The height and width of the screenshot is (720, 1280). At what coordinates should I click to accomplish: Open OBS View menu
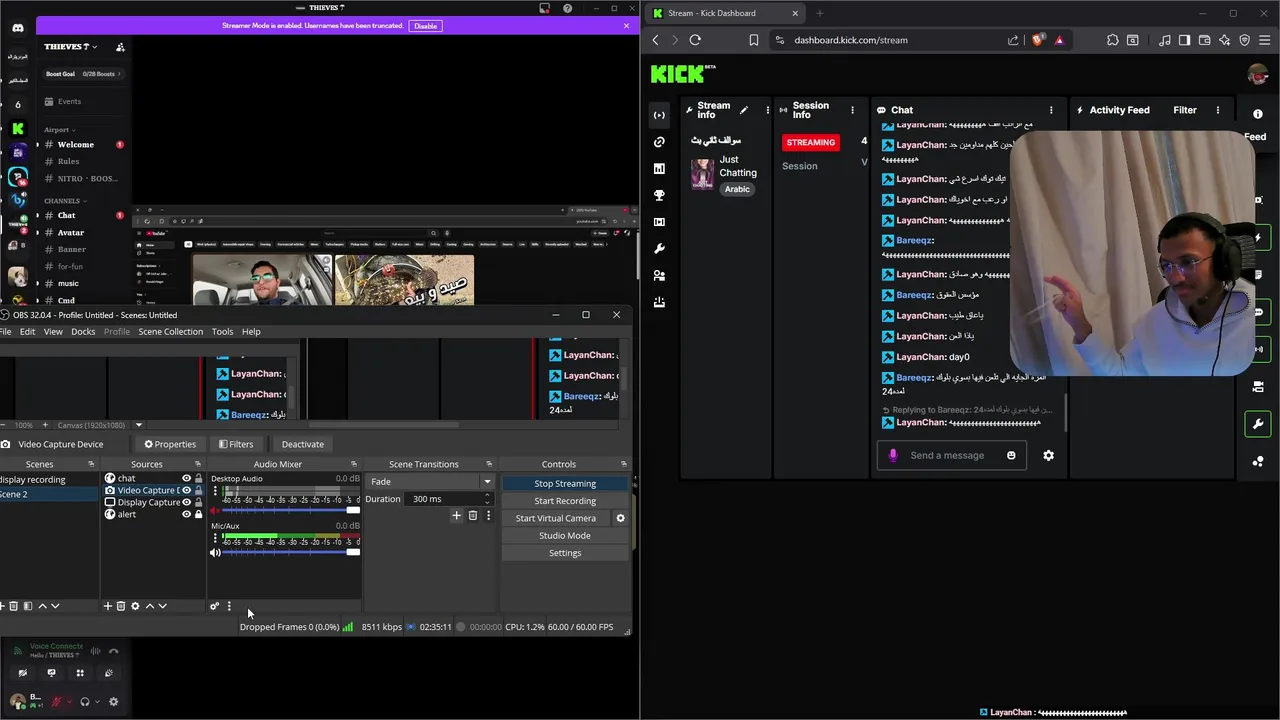tap(53, 332)
